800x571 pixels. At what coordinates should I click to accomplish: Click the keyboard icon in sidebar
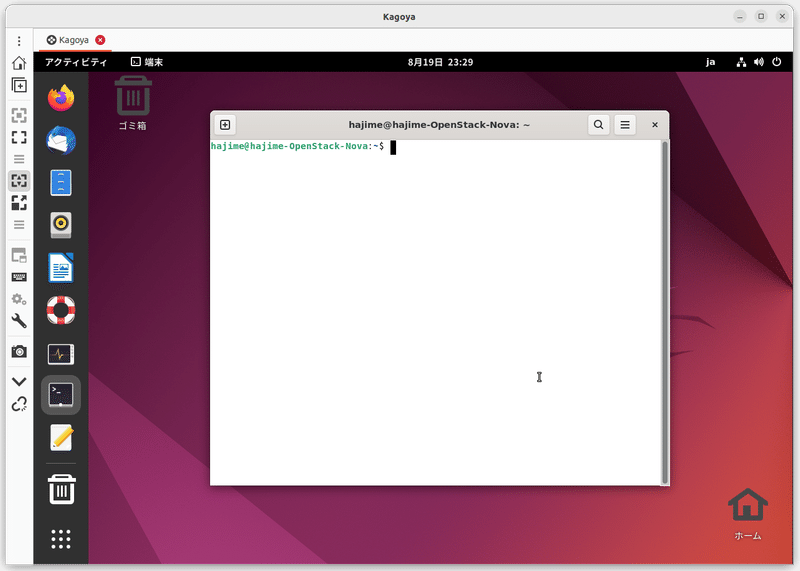coord(19,277)
